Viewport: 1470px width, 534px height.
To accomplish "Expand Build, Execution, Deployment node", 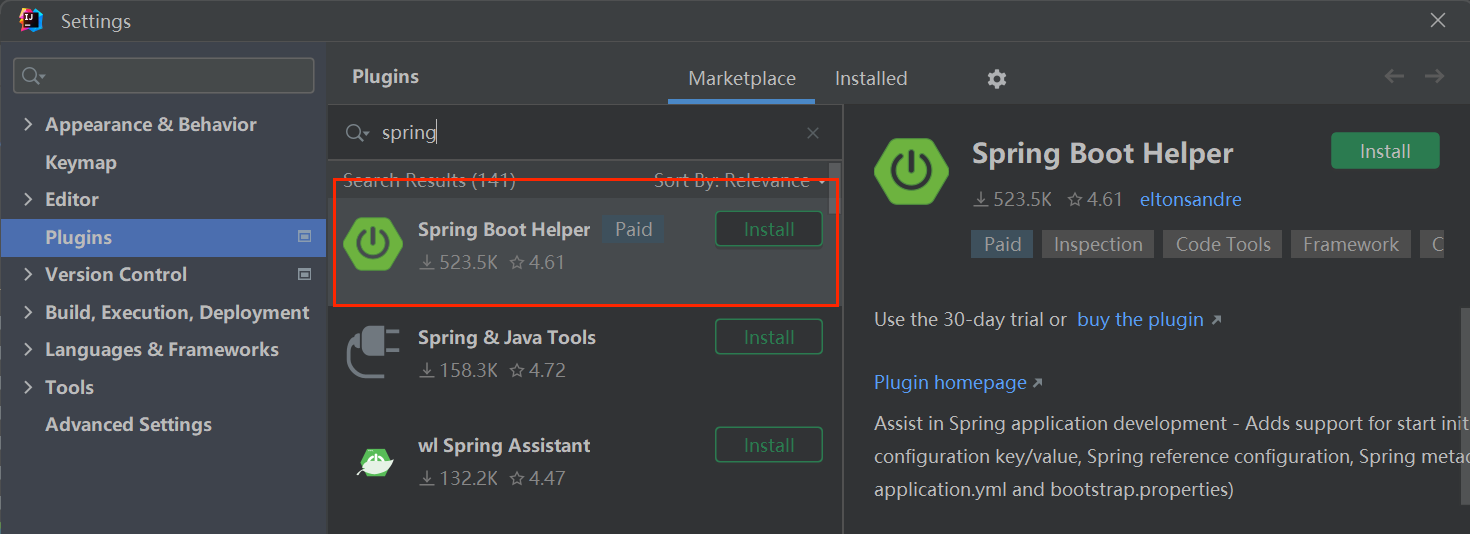I will point(28,313).
